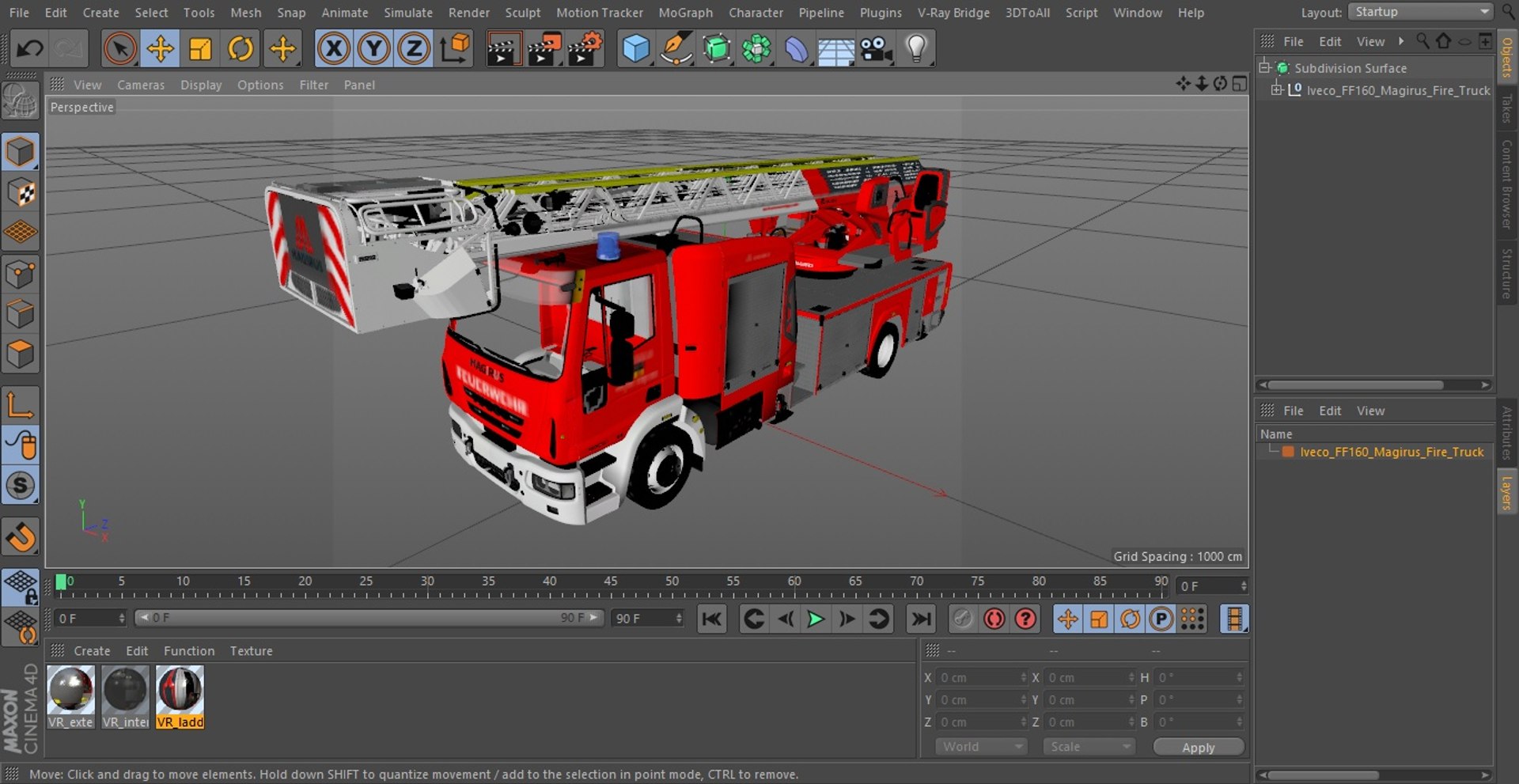1519x784 pixels.
Task: Collapse the Subdivision Surface tree item
Action: [1265, 67]
